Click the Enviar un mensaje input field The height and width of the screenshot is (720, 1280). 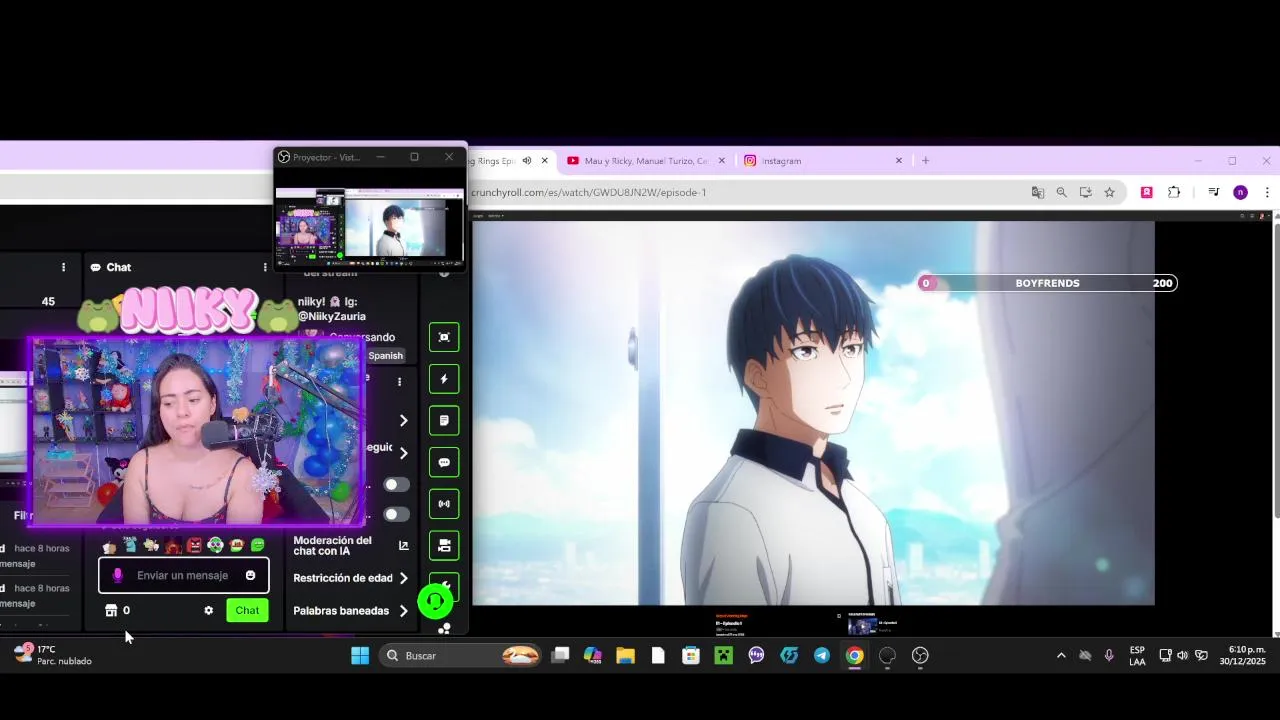pos(183,575)
